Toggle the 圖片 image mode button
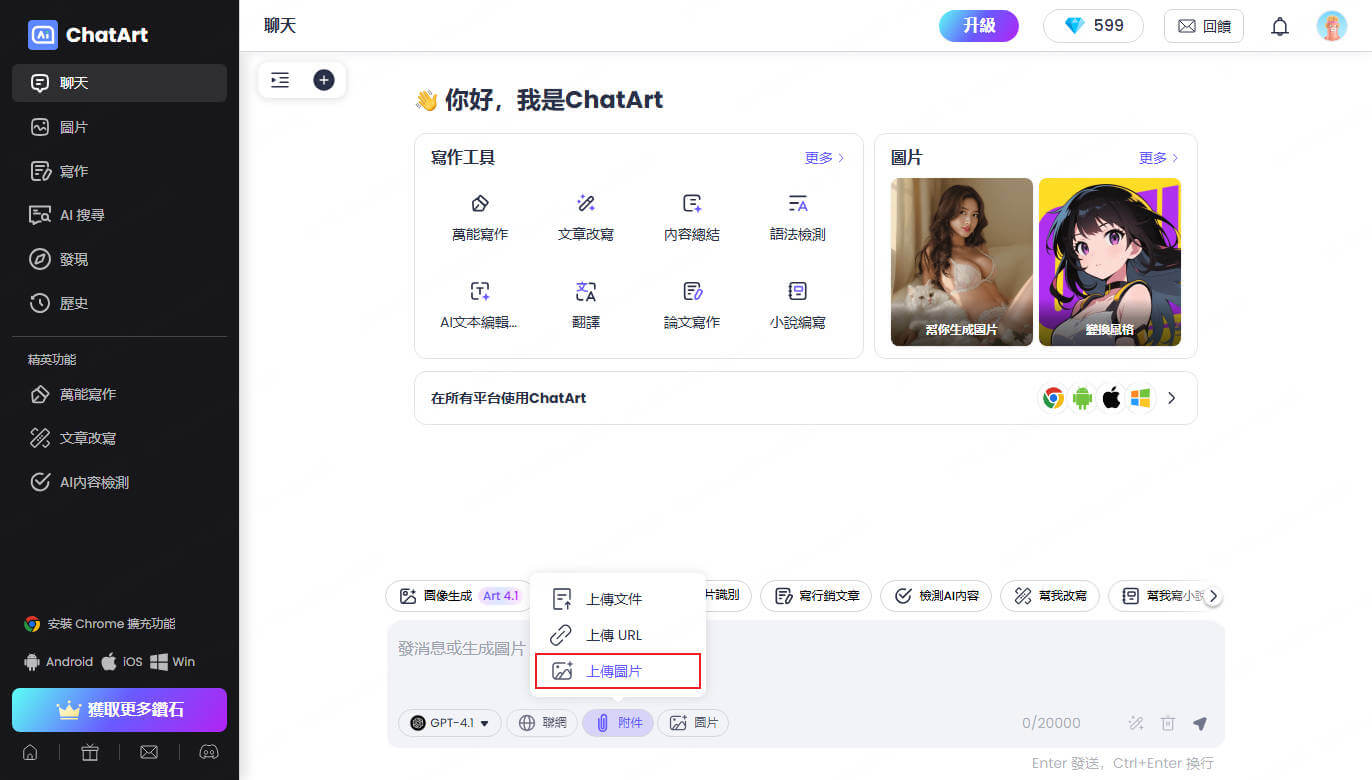 [693, 723]
